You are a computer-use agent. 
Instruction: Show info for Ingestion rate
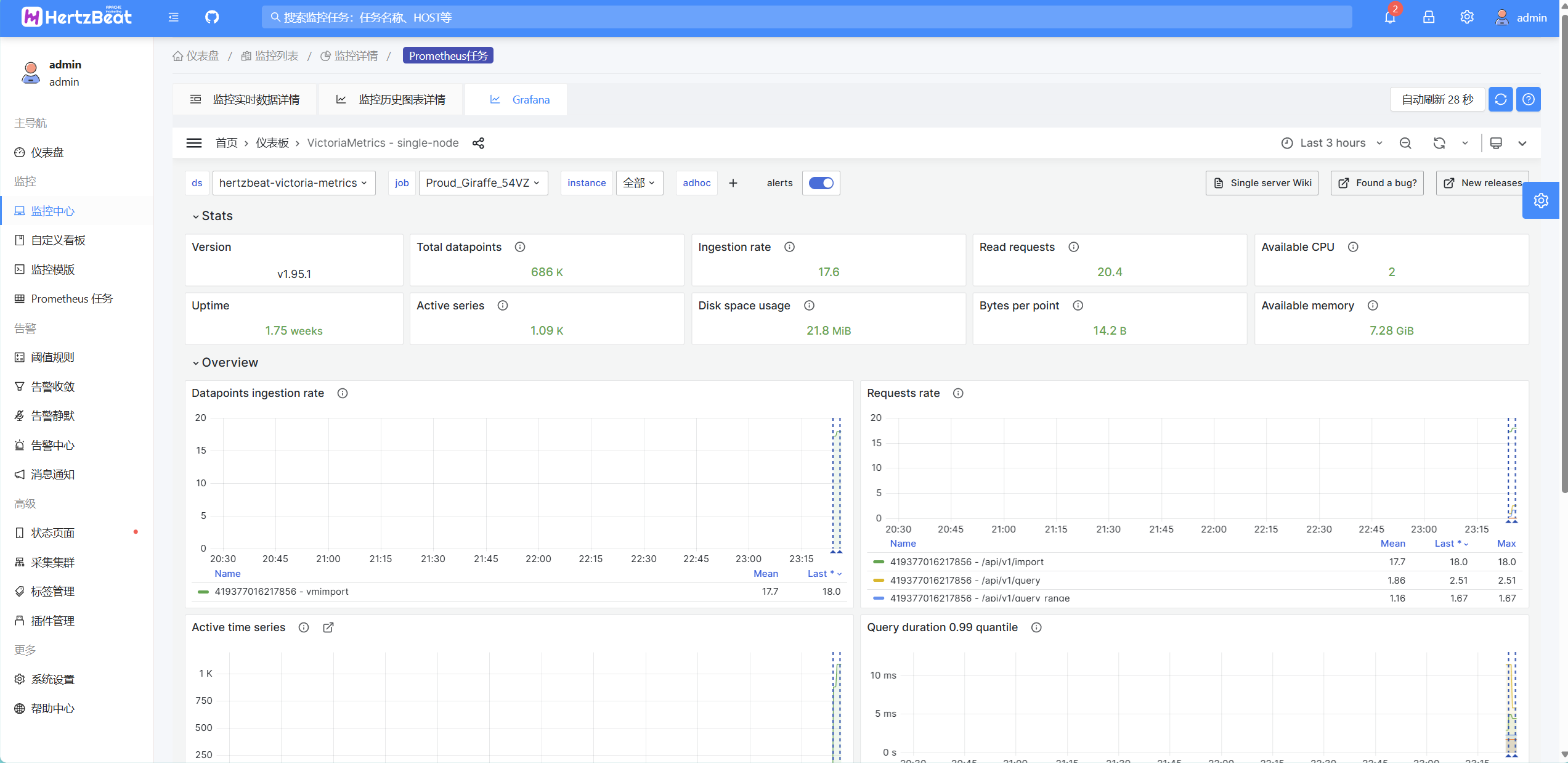coord(789,247)
